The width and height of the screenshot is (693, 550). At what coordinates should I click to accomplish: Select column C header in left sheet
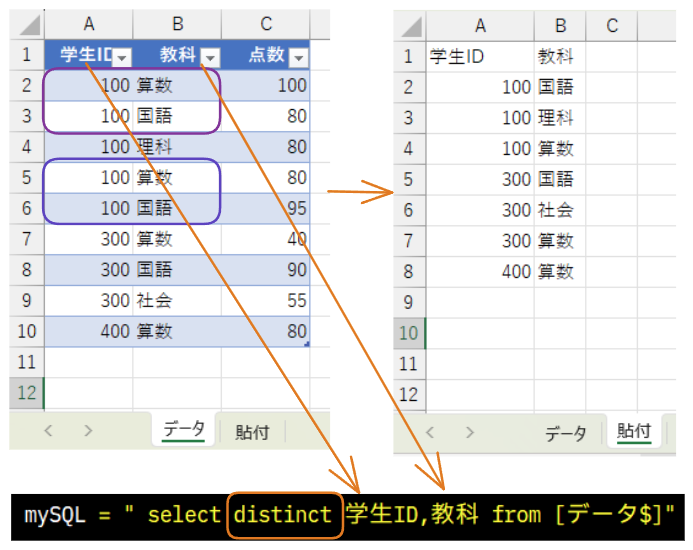(266, 24)
